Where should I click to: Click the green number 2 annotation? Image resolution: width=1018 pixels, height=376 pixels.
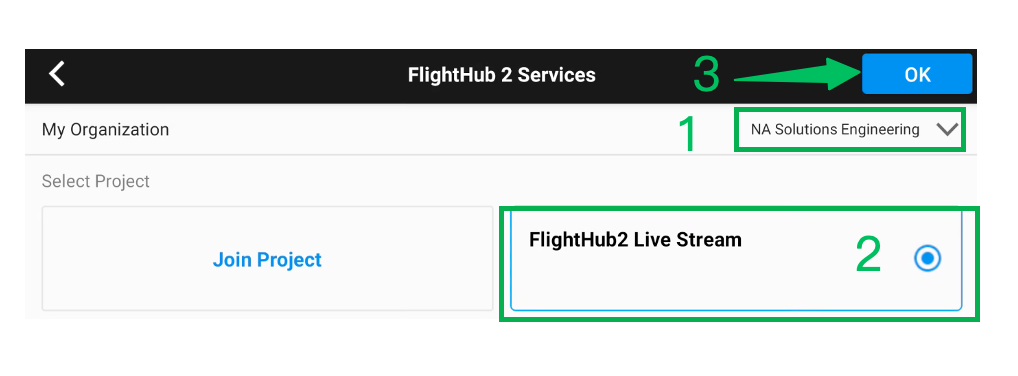pyautogui.click(x=869, y=254)
